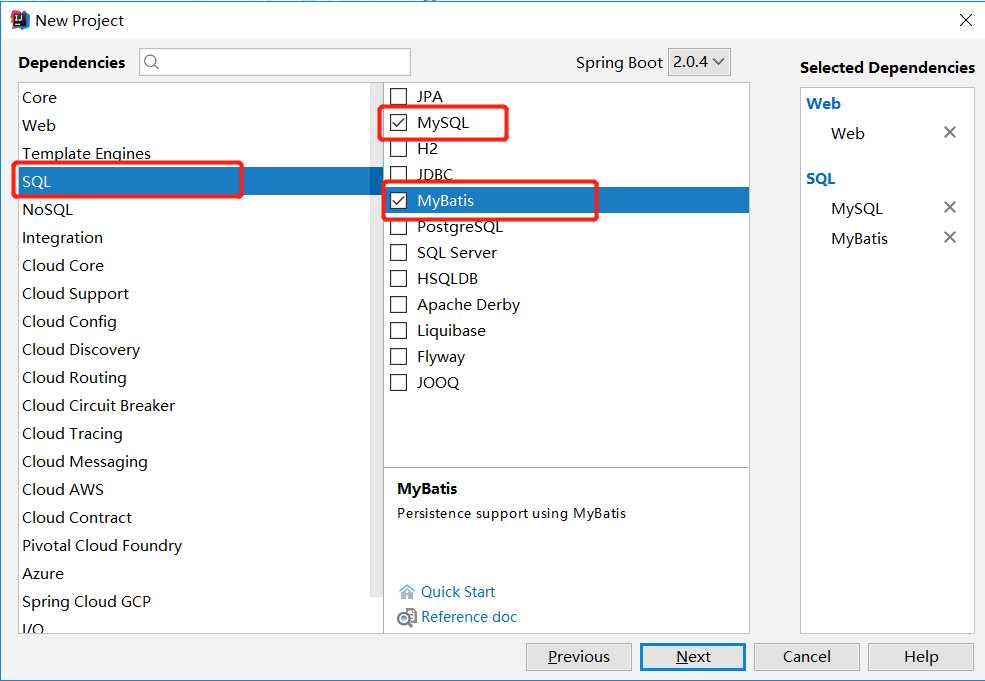Select Cloud Contract category
The image size is (985, 681).
[x=195, y=517]
